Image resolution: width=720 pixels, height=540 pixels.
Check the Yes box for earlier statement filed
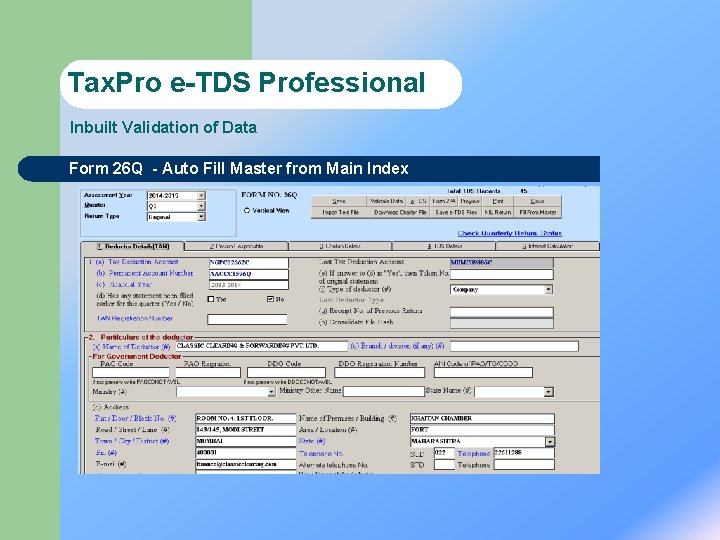pos(211,299)
